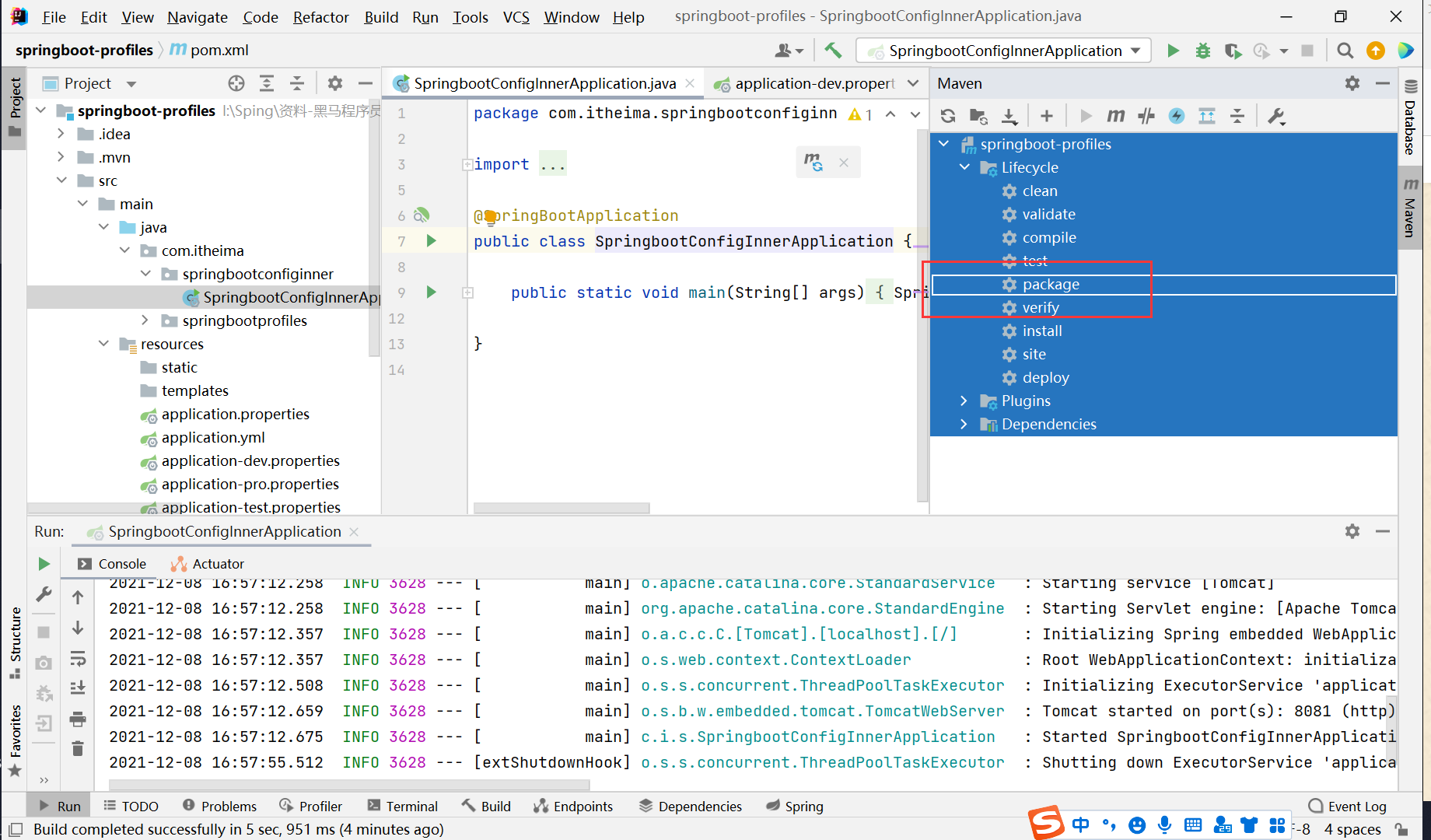Expand the .idea folder

click(61, 134)
